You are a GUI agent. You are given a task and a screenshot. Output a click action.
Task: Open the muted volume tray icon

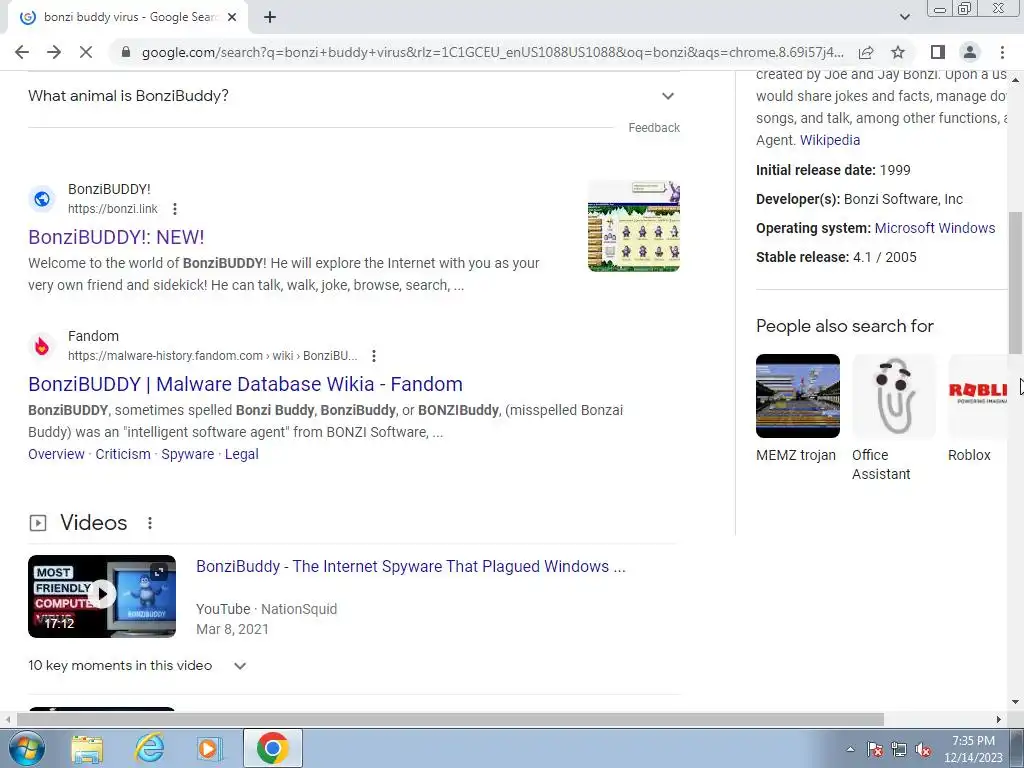click(923, 749)
